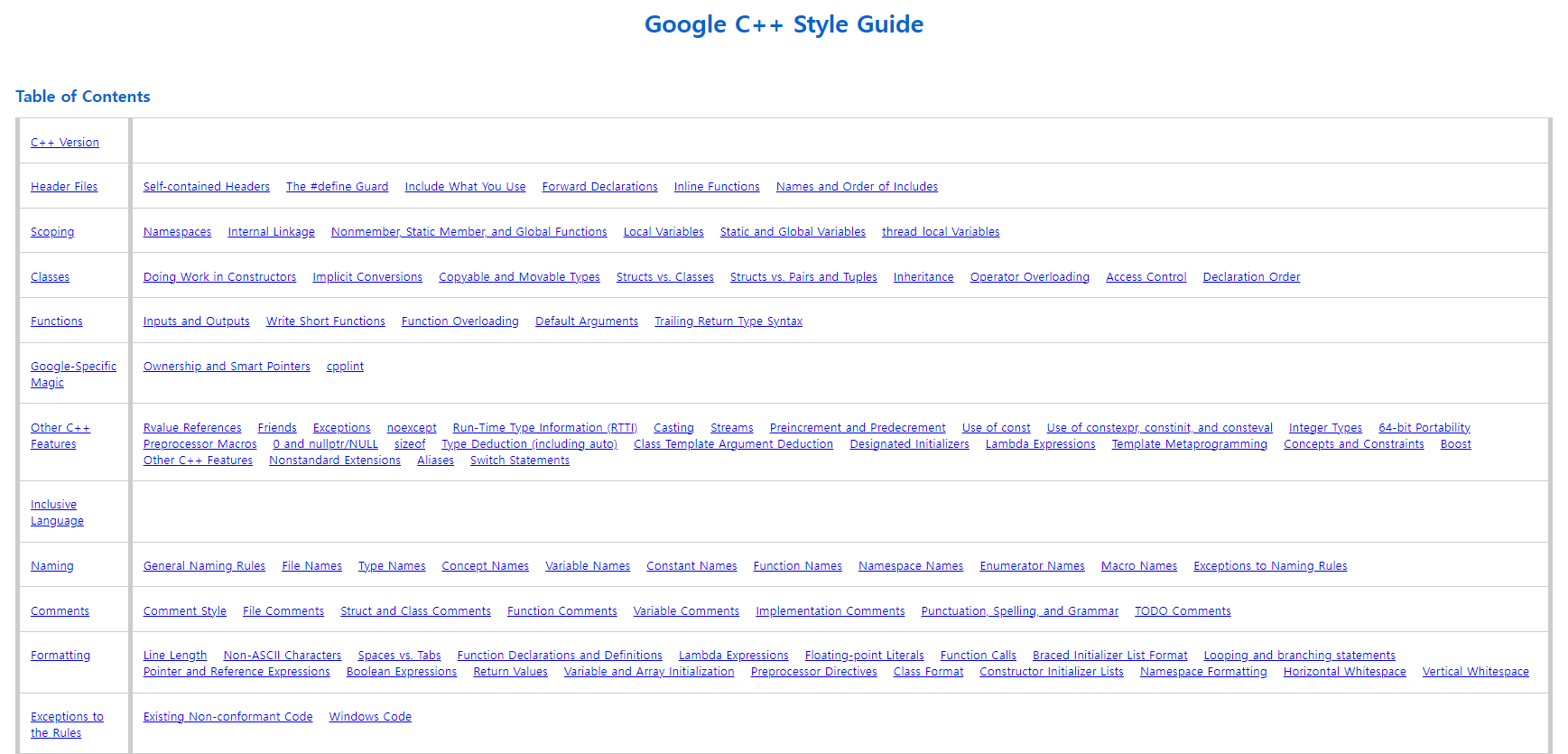Open Windows Code link
1568x754 pixels.
370,717
